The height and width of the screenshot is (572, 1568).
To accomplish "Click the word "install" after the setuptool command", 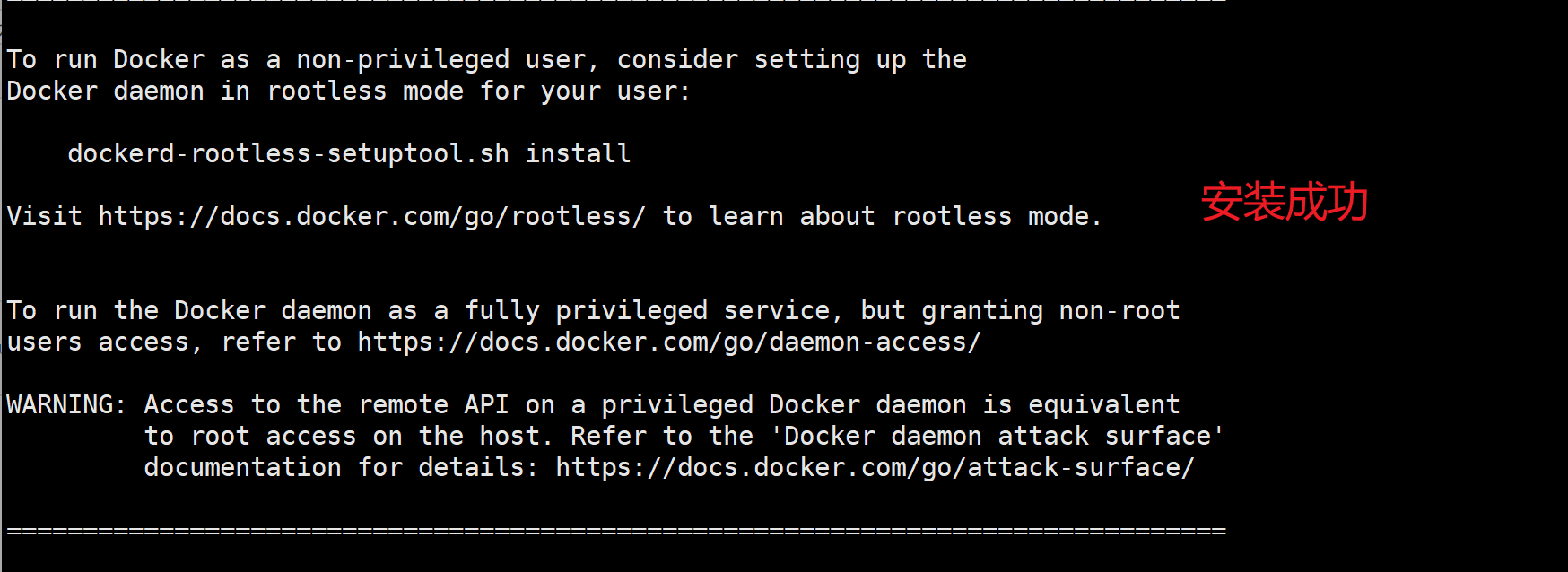I will [578, 154].
